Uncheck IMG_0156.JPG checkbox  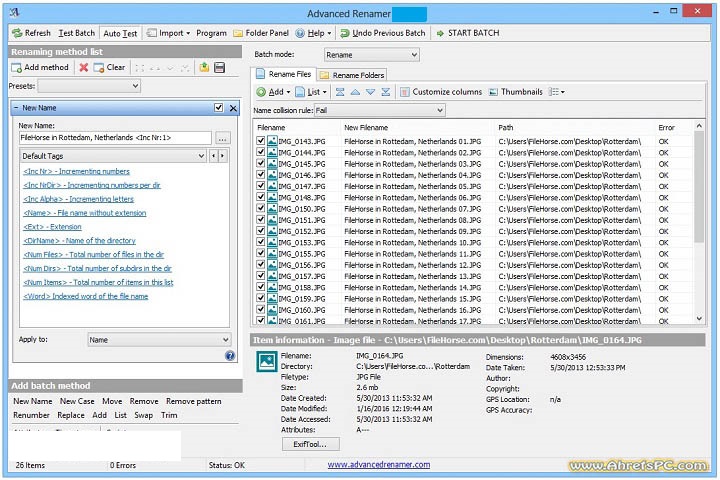tap(261, 265)
